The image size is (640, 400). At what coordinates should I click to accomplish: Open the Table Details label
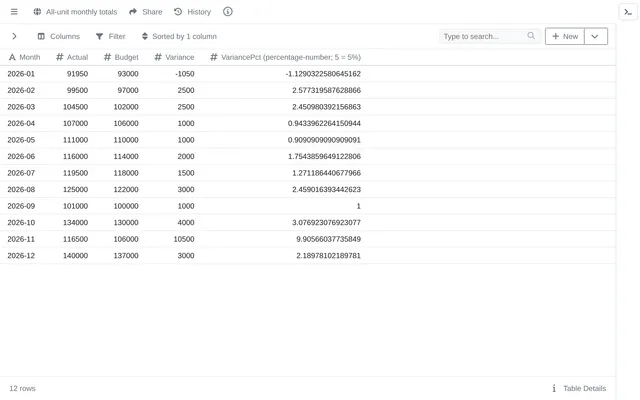coord(584,388)
